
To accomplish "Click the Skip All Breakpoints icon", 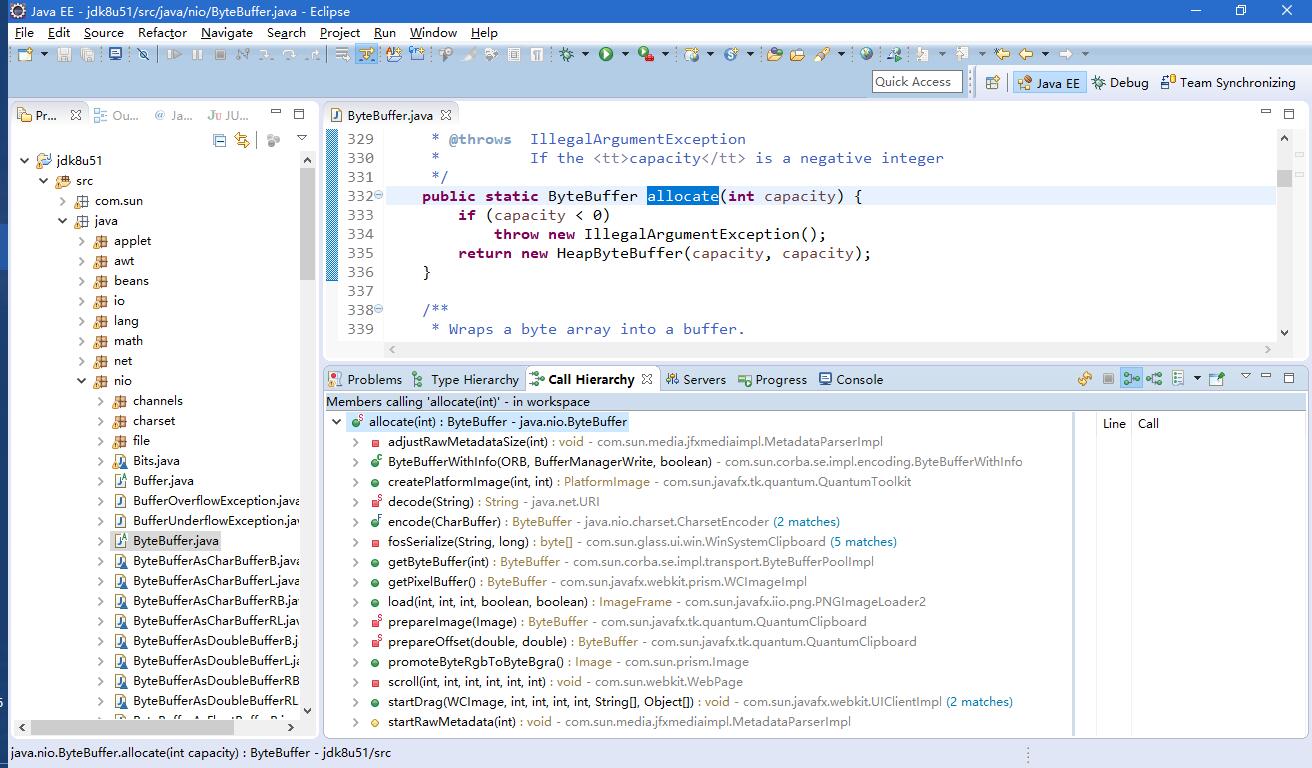I will pos(143,54).
